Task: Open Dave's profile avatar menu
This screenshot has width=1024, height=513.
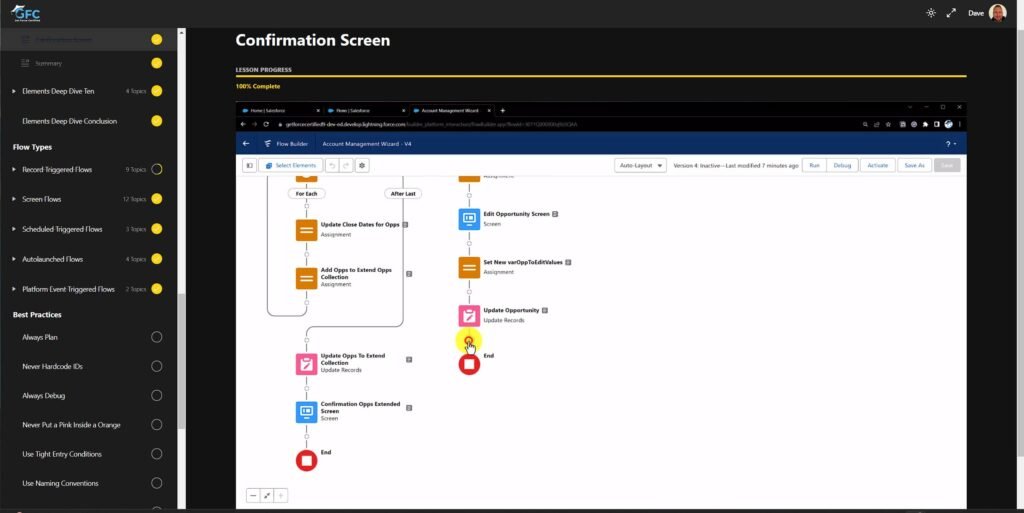Action: (x=997, y=12)
